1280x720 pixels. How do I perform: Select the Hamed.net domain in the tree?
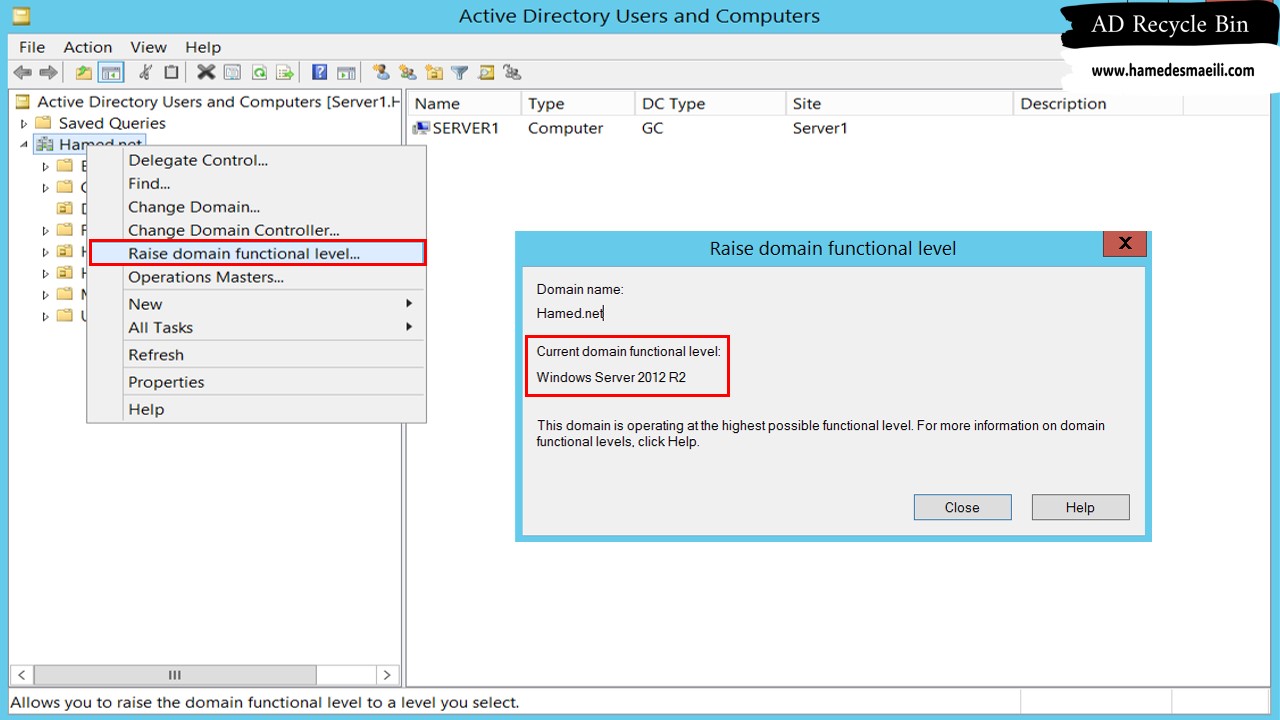(x=100, y=145)
